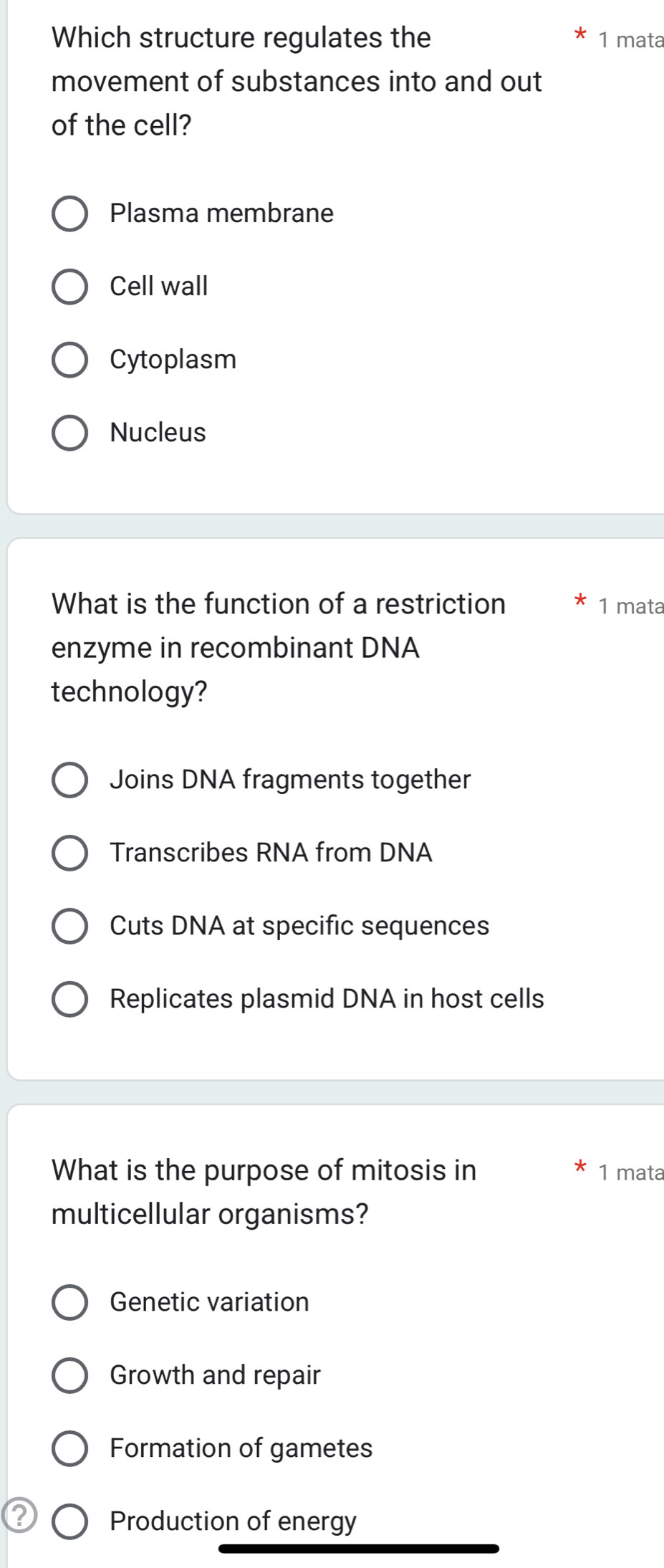Image resolution: width=664 pixels, height=1568 pixels.
Task: Choose Transcribes RNA from DNA
Action: pos(70,853)
